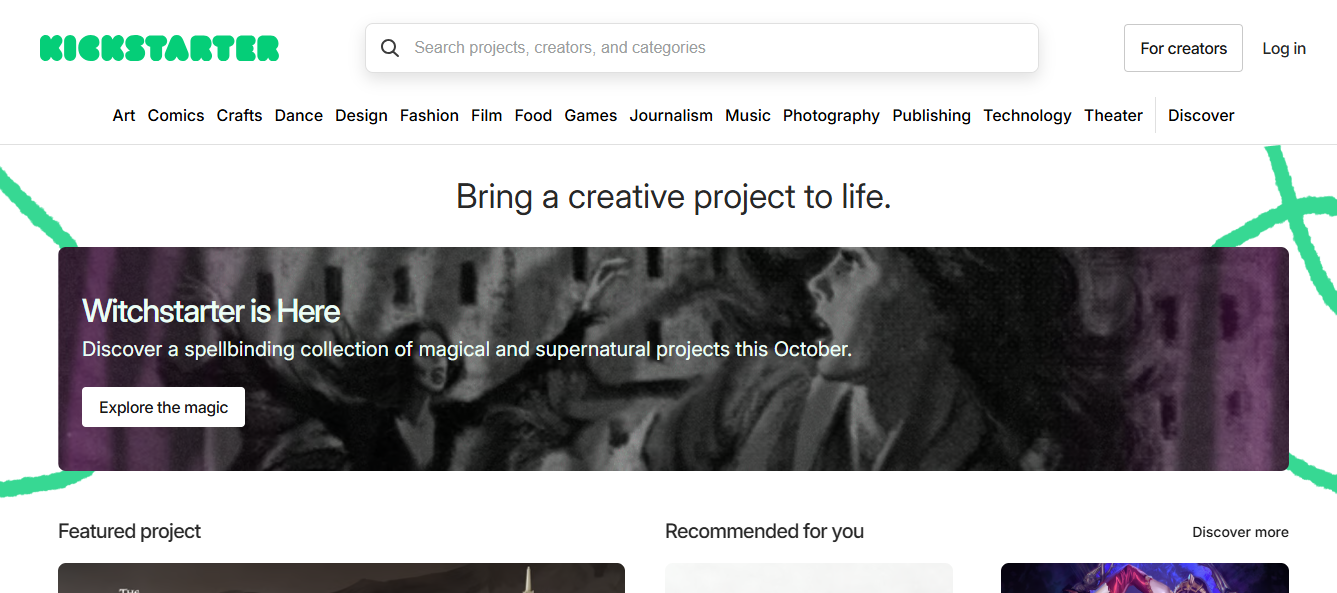The height and width of the screenshot is (593, 1337).
Task: Click the Kickstarter logo
Action: tap(159, 48)
